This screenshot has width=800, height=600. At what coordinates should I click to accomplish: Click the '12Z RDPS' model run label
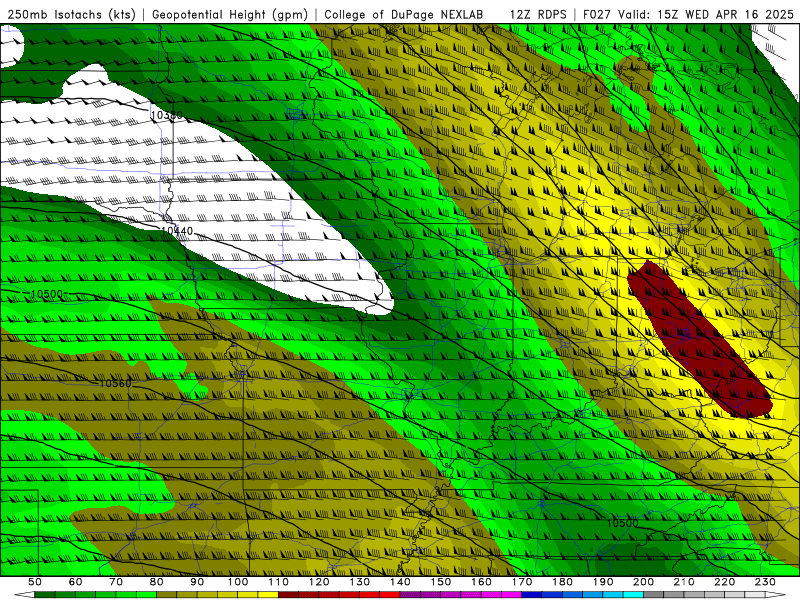[538, 15]
